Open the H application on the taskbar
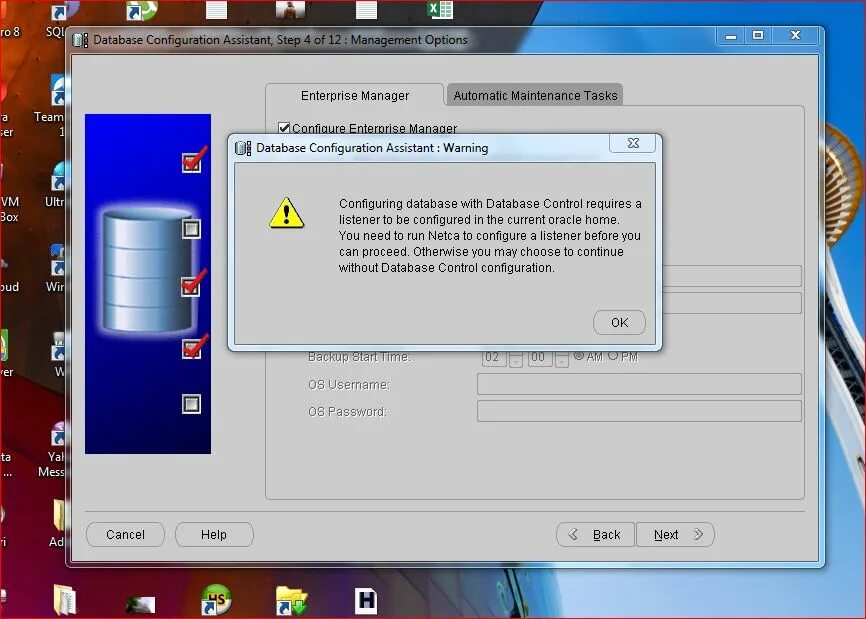The width and height of the screenshot is (866, 619). coord(367,600)
